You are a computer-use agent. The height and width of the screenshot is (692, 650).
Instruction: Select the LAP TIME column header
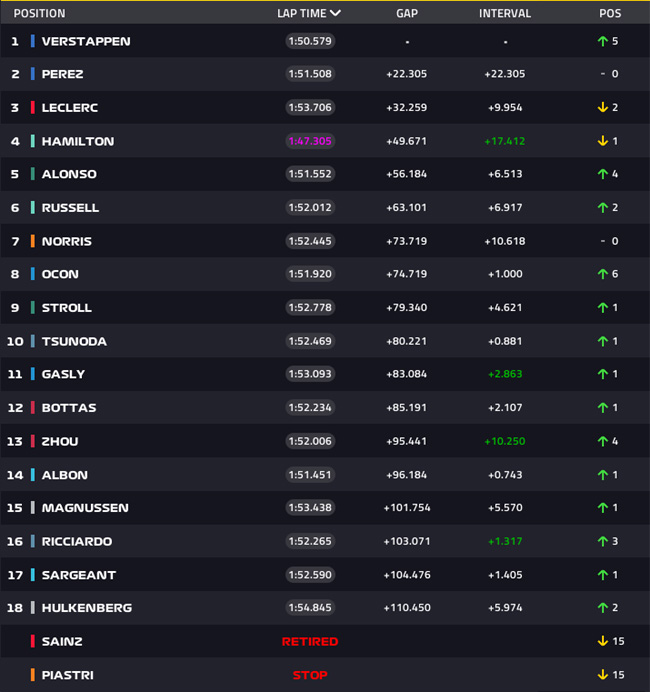302,13
